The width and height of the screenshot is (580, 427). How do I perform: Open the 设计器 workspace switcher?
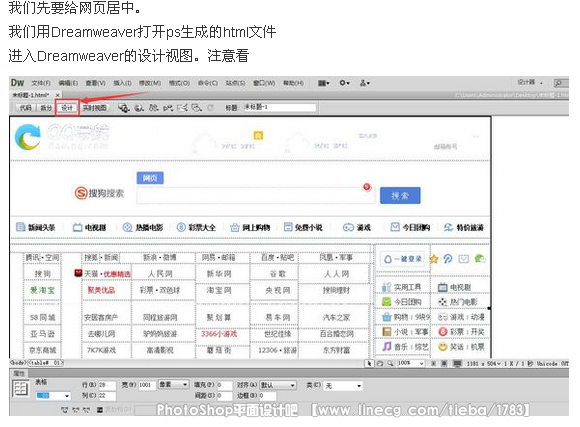pos(530,82)
